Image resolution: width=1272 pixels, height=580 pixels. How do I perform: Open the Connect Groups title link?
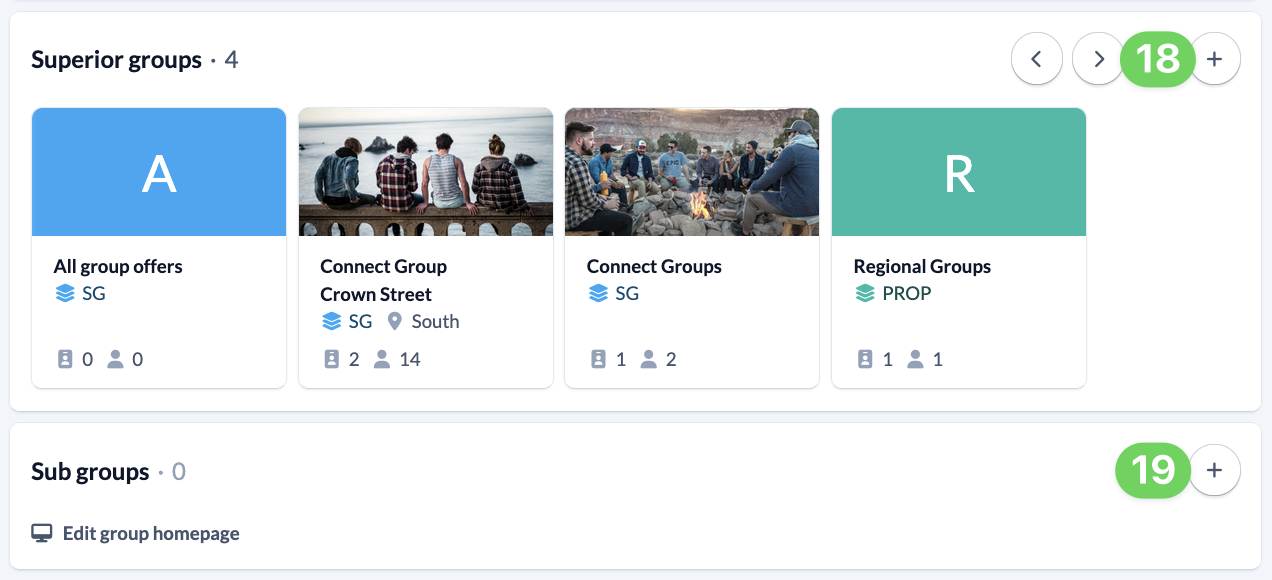click(654, 266)
